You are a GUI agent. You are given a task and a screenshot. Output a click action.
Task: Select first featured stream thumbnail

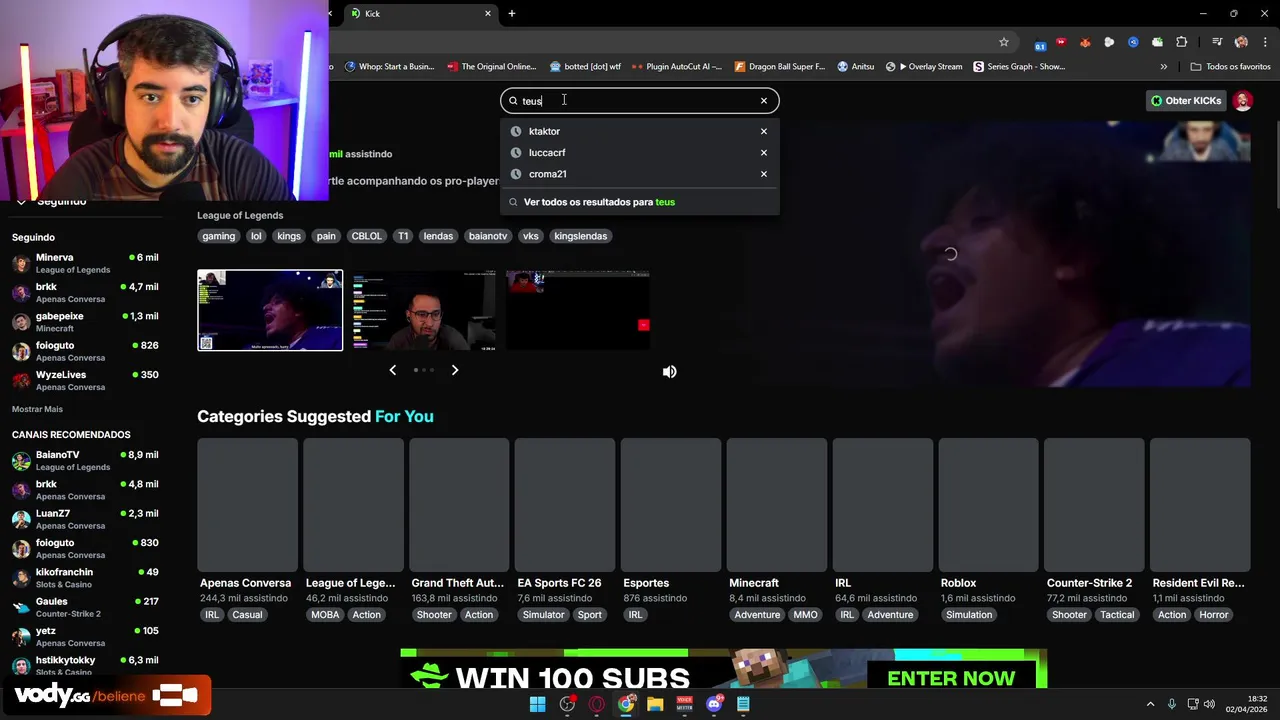[270, 310]
